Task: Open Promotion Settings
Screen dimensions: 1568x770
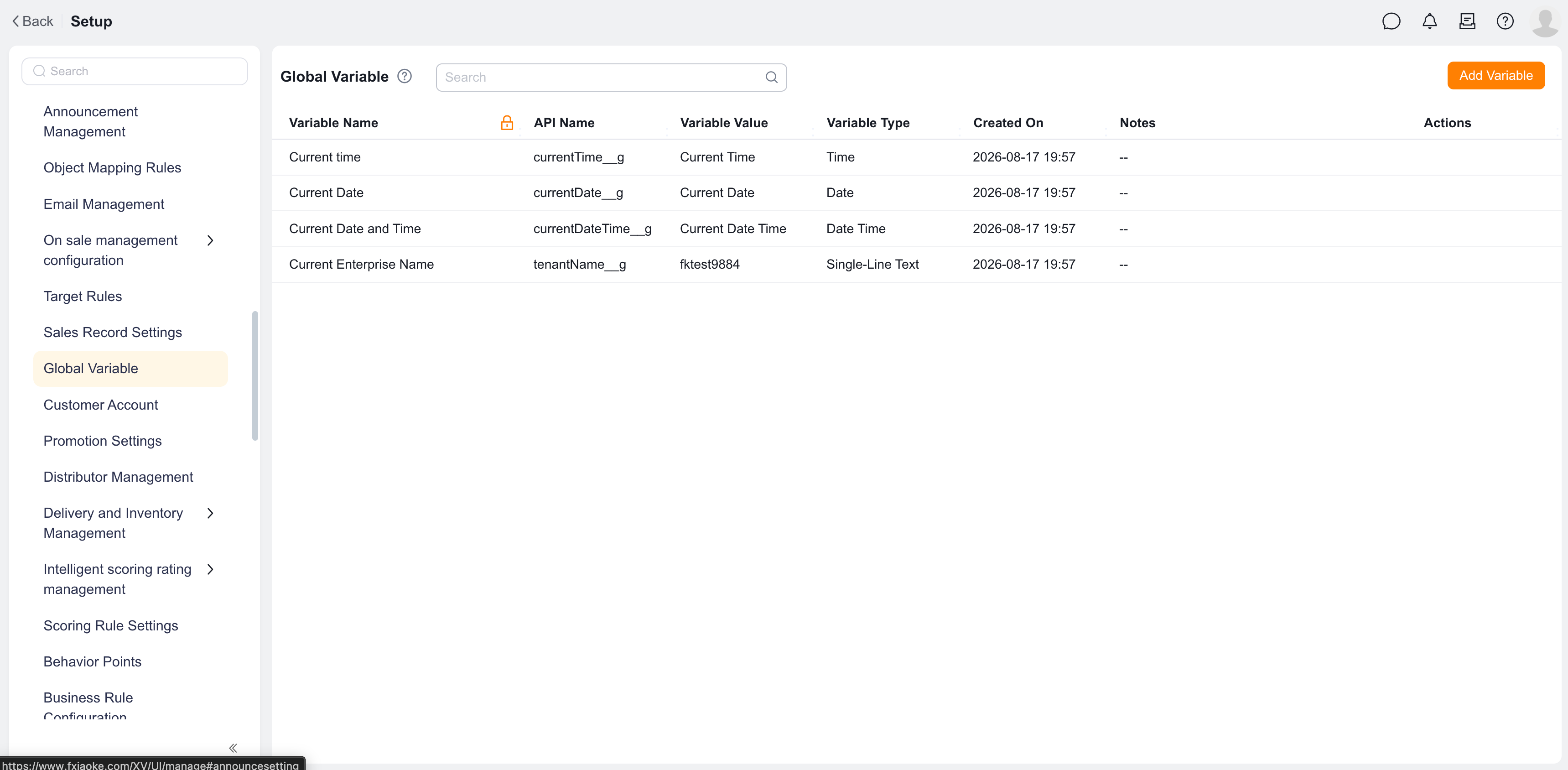Action: pos(102,441)
